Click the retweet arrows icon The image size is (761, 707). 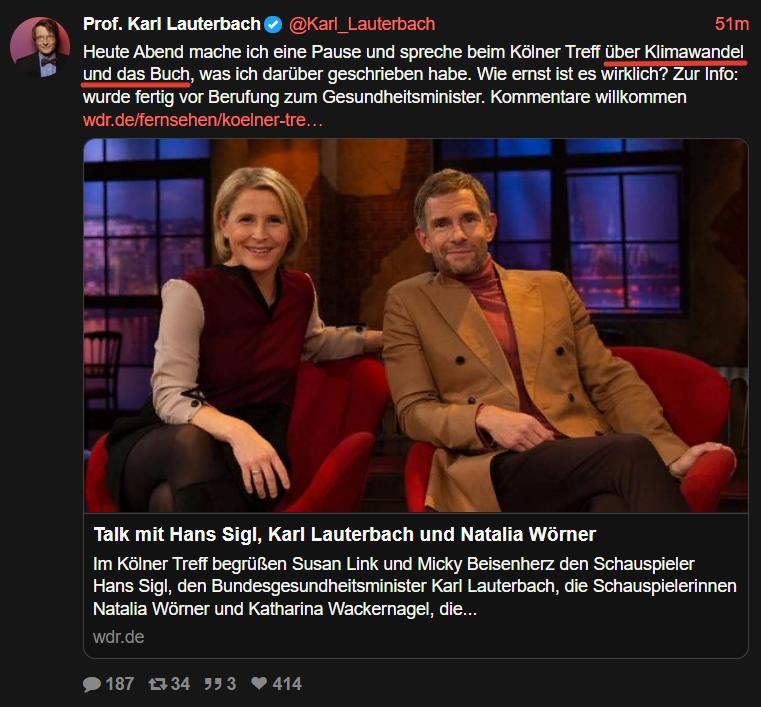158,684
